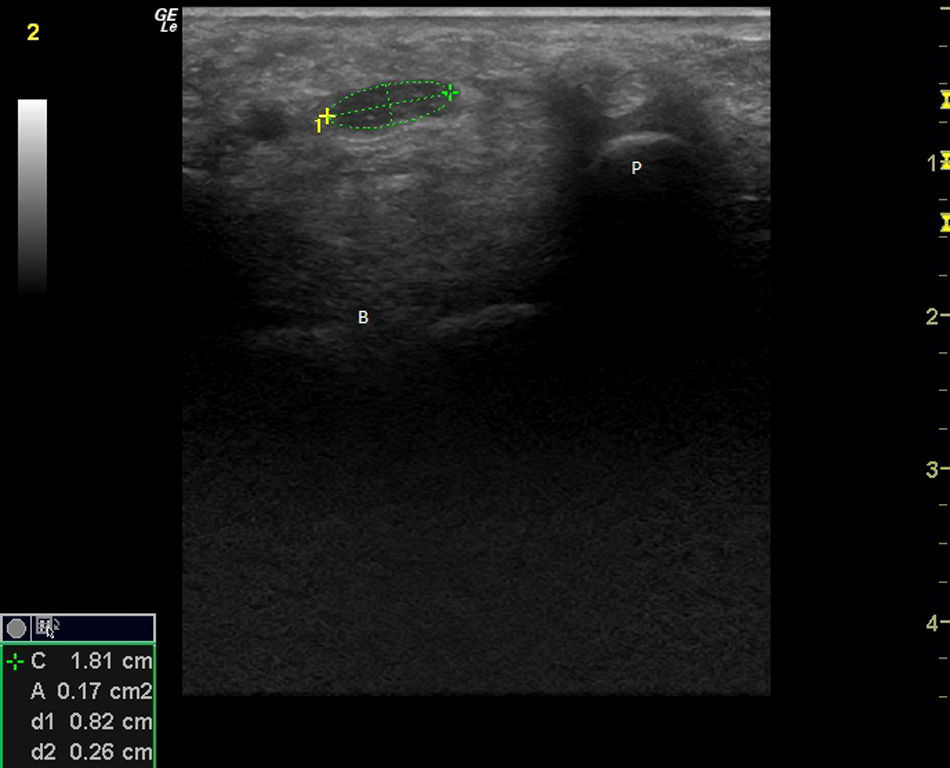The width and height of the screenshot is (950, 768).
Task: Click the grayscale brightness bar
Action: pos(32,195)
